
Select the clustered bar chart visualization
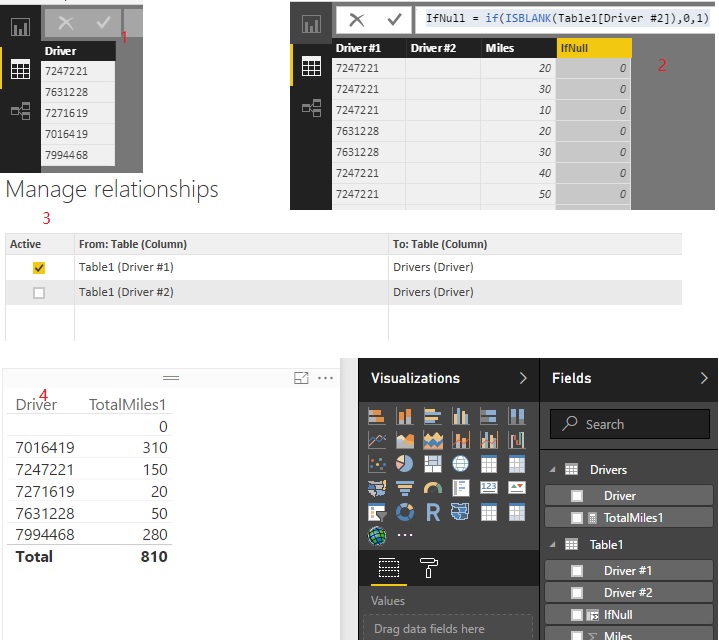(432, 416)
